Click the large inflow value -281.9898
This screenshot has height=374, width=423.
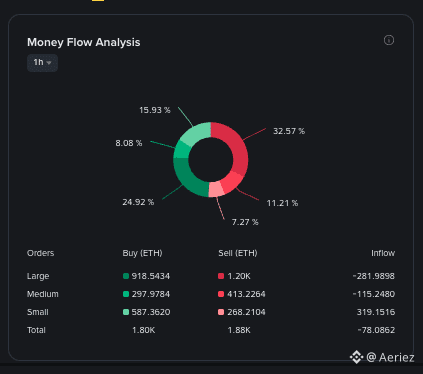[x=374, y=276]
